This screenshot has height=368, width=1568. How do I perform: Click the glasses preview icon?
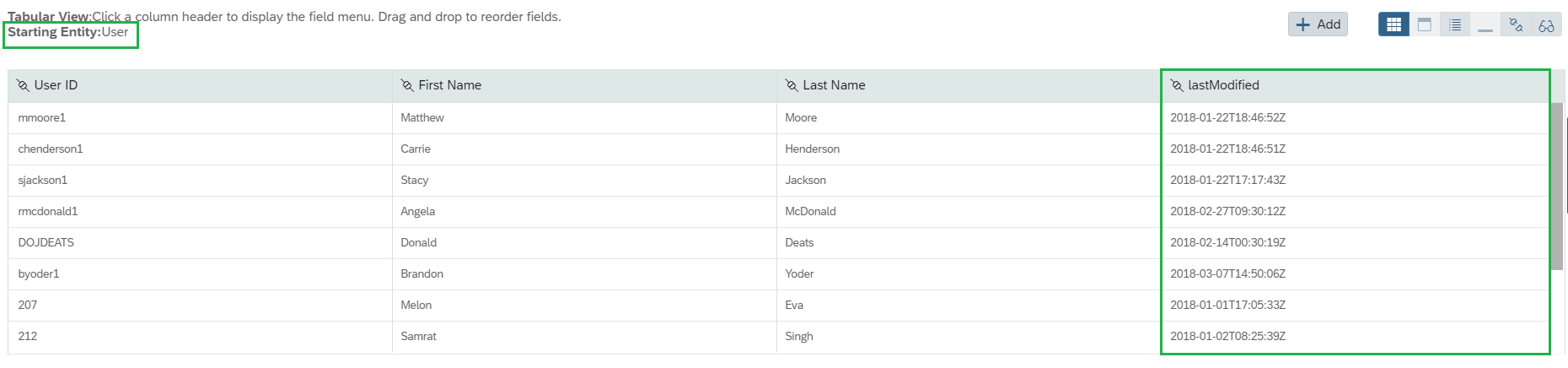click(1546, 24)
